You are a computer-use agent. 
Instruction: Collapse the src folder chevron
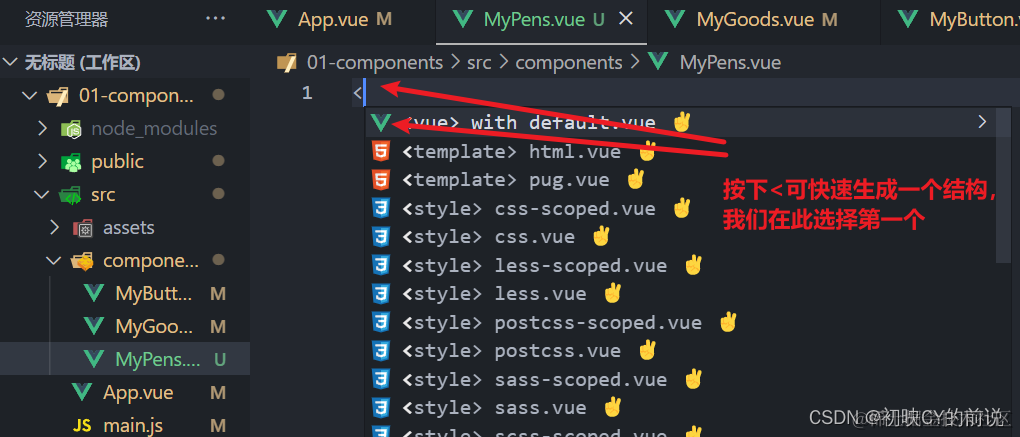click(43, 194)
